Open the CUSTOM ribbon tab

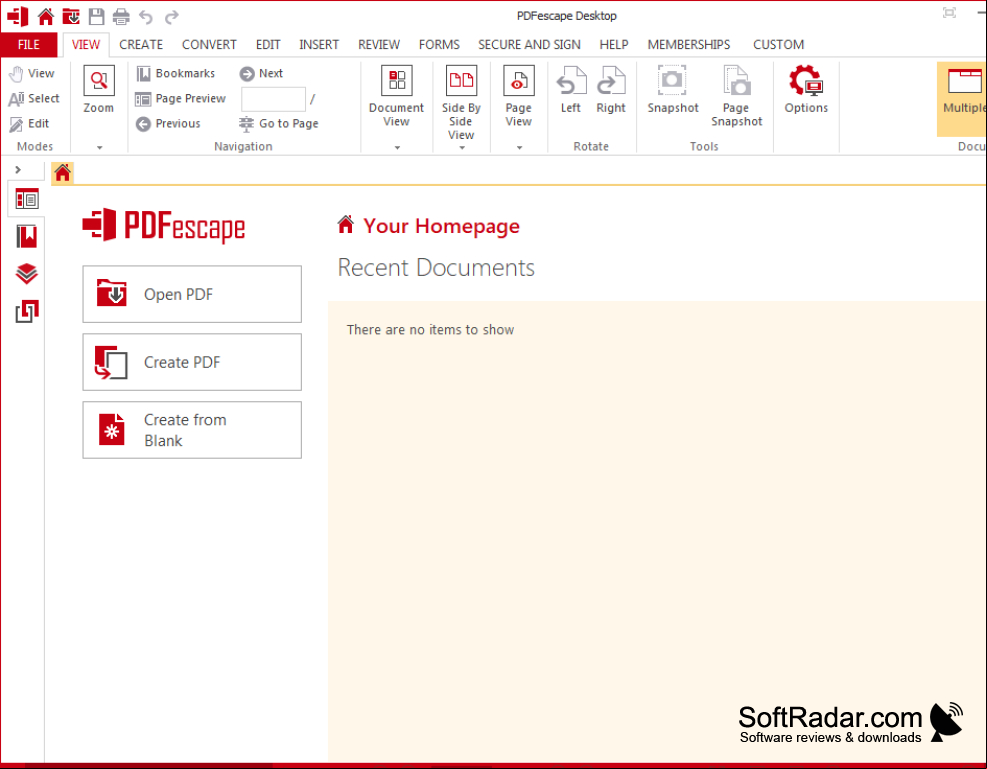click(x=779, y=45)
